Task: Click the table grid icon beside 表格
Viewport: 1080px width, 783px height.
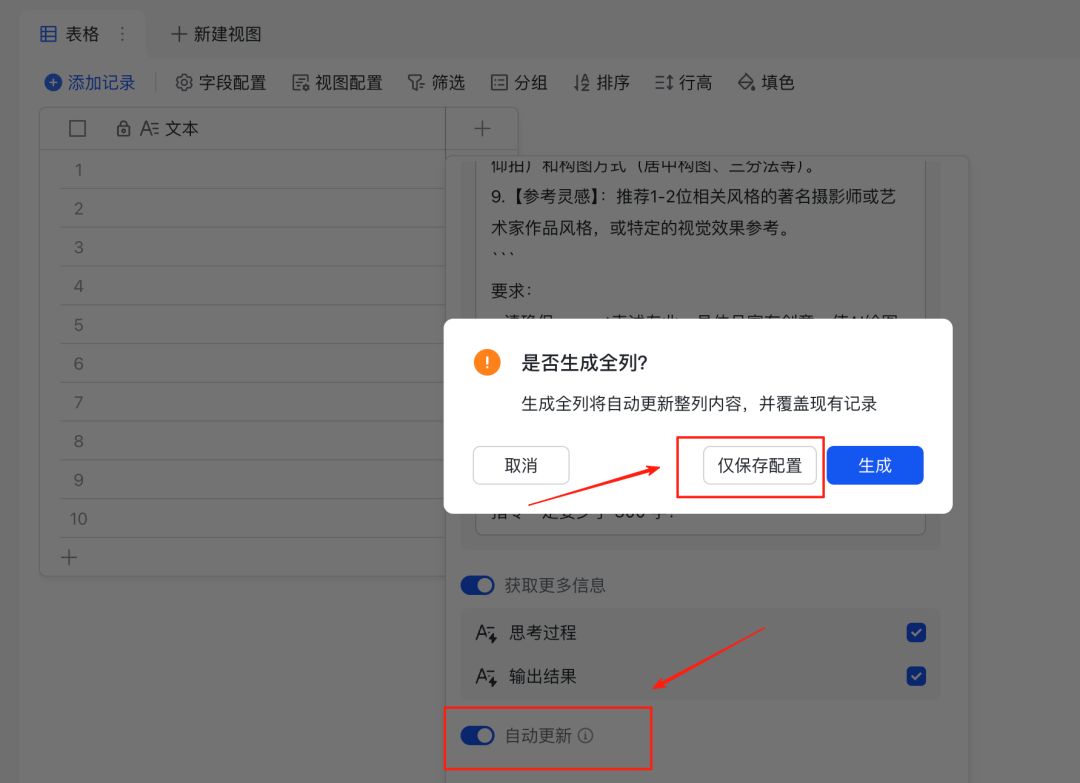Action: 47,33
